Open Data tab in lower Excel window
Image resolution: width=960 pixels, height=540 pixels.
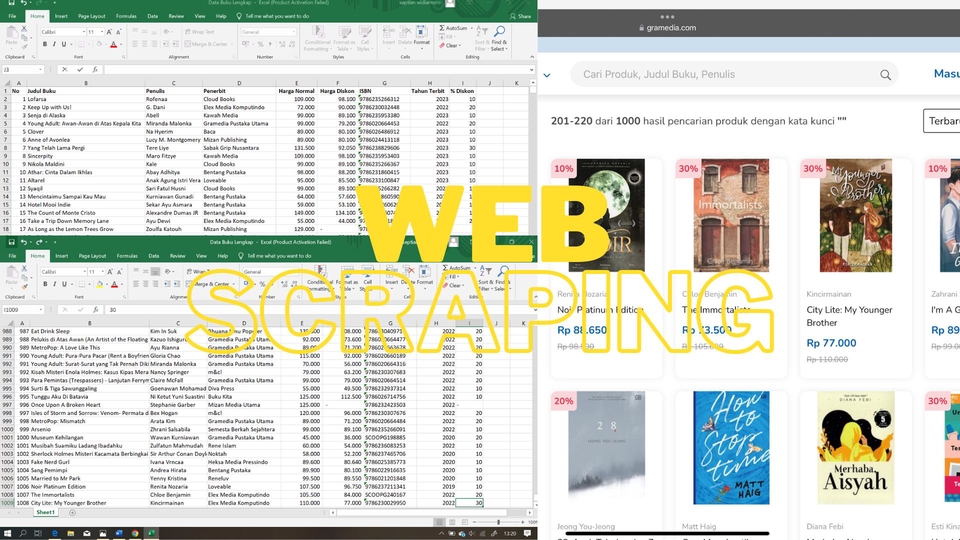tap(154, 256)
